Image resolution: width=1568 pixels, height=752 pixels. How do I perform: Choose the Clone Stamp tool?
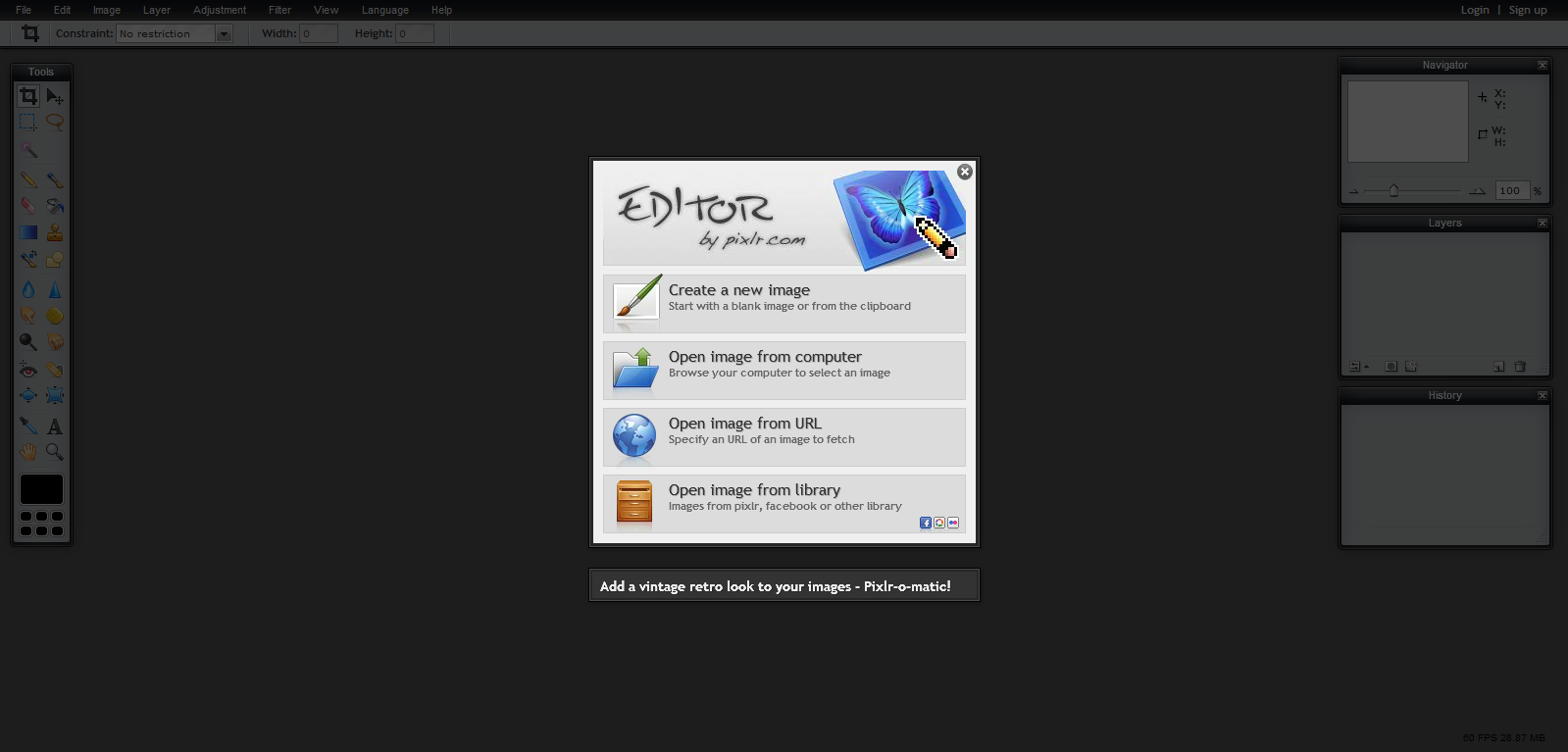55,233
